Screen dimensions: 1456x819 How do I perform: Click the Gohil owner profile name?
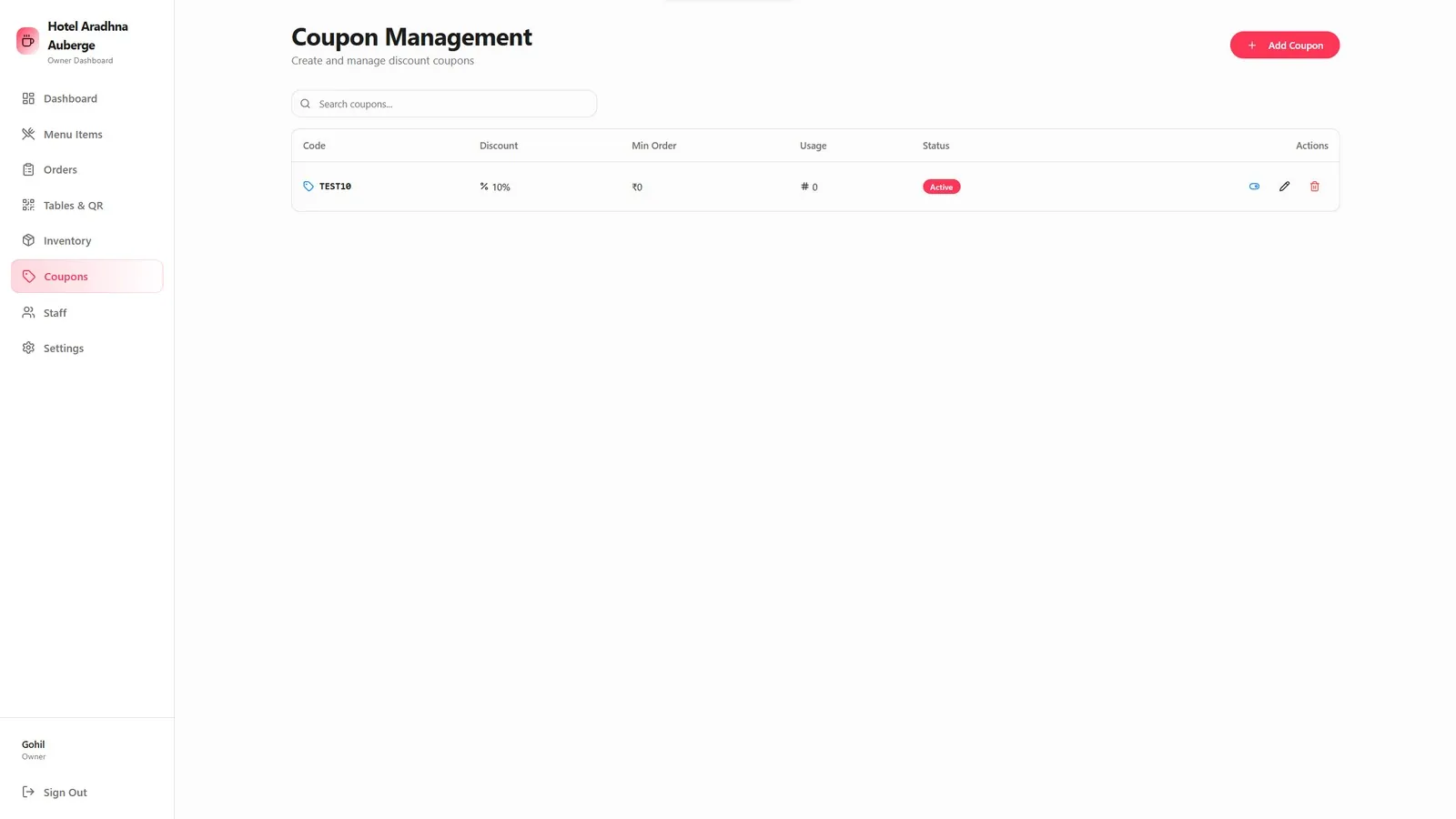coord(34,744)
